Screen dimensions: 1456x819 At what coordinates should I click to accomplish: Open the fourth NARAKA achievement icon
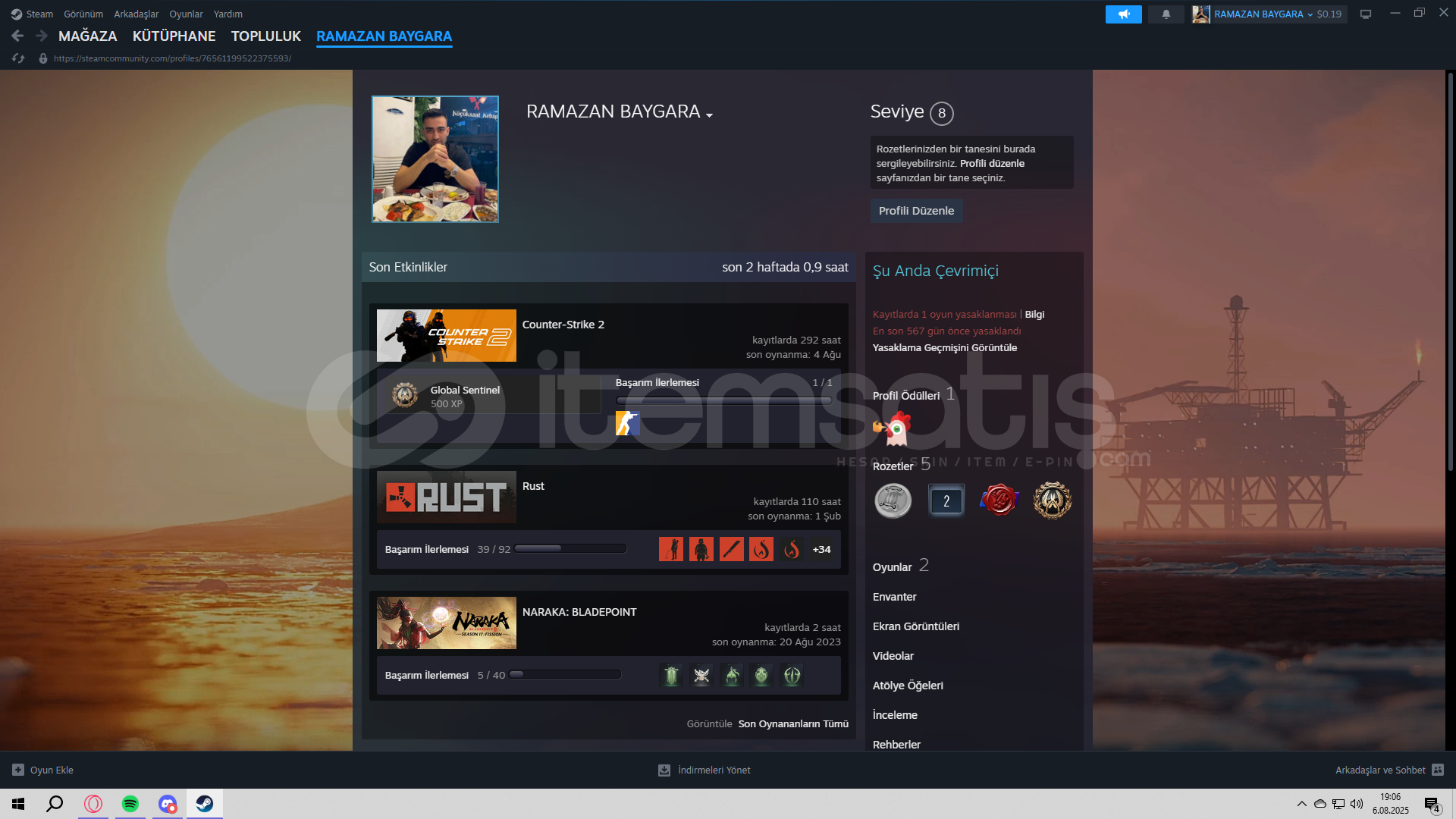(x=761, y=675)
